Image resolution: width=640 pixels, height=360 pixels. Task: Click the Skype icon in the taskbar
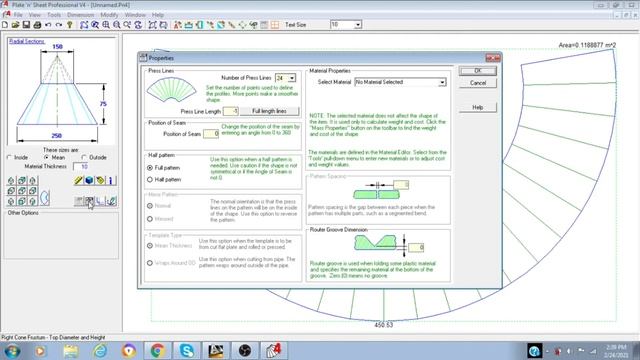[x=187, y=351]
